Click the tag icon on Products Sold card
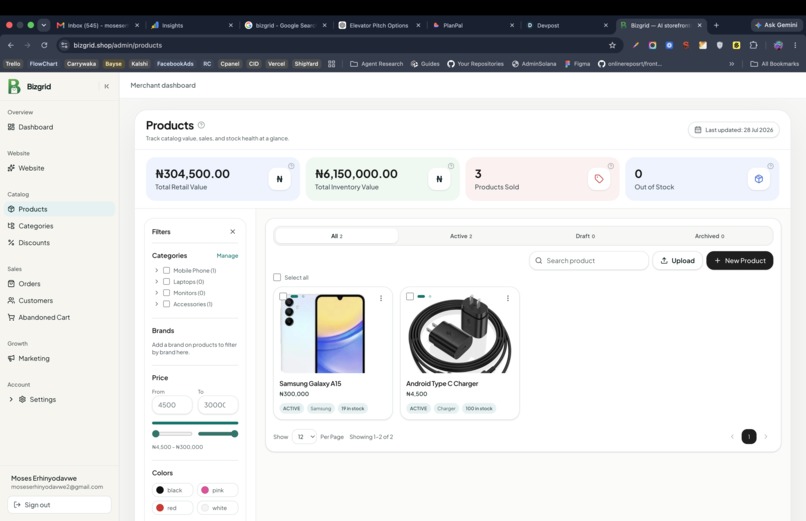 pos(599,179)
